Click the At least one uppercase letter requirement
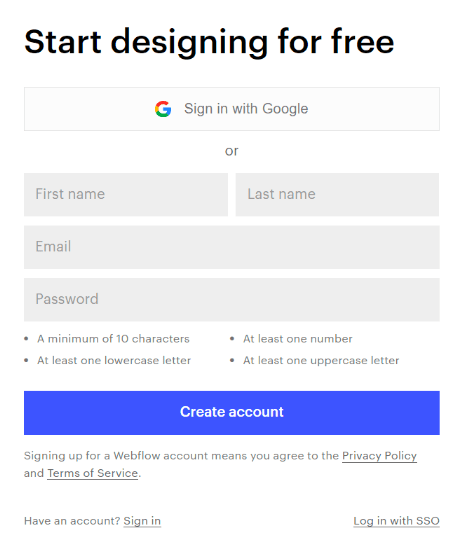This screenshot has height=545, width=471. [x=321, y=360]
